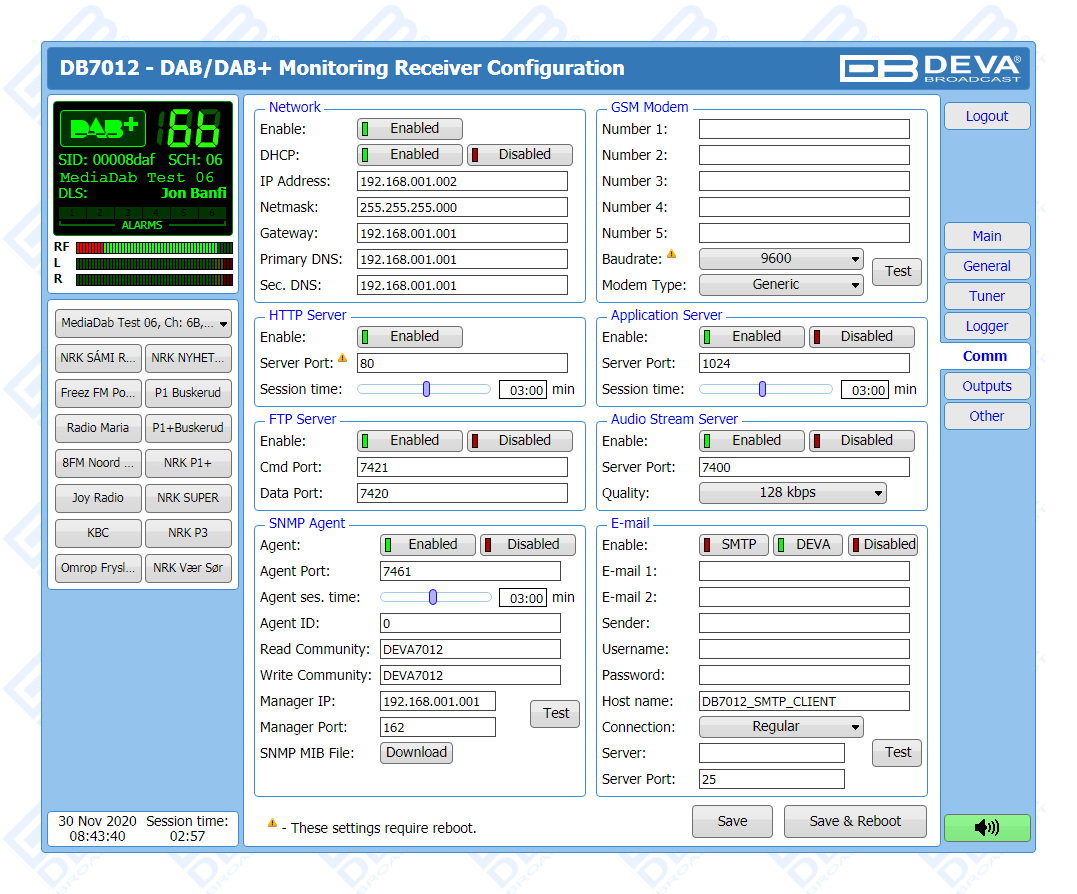This screenshot has height=894, width=1077.
Task: Click the RF signal level meter
Action: (154, 247)
